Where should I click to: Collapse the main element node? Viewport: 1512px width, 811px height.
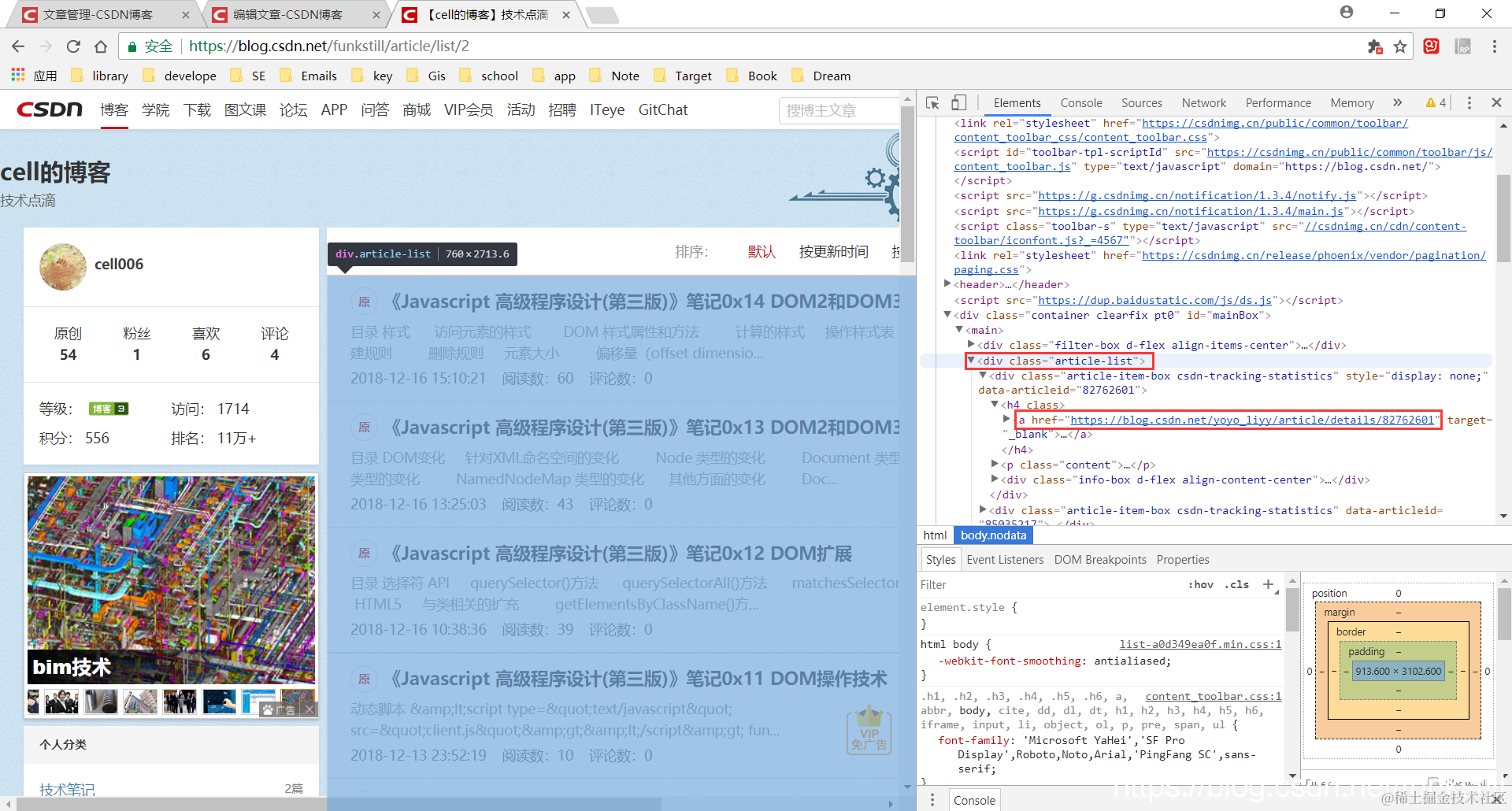[x=960, y=329]
